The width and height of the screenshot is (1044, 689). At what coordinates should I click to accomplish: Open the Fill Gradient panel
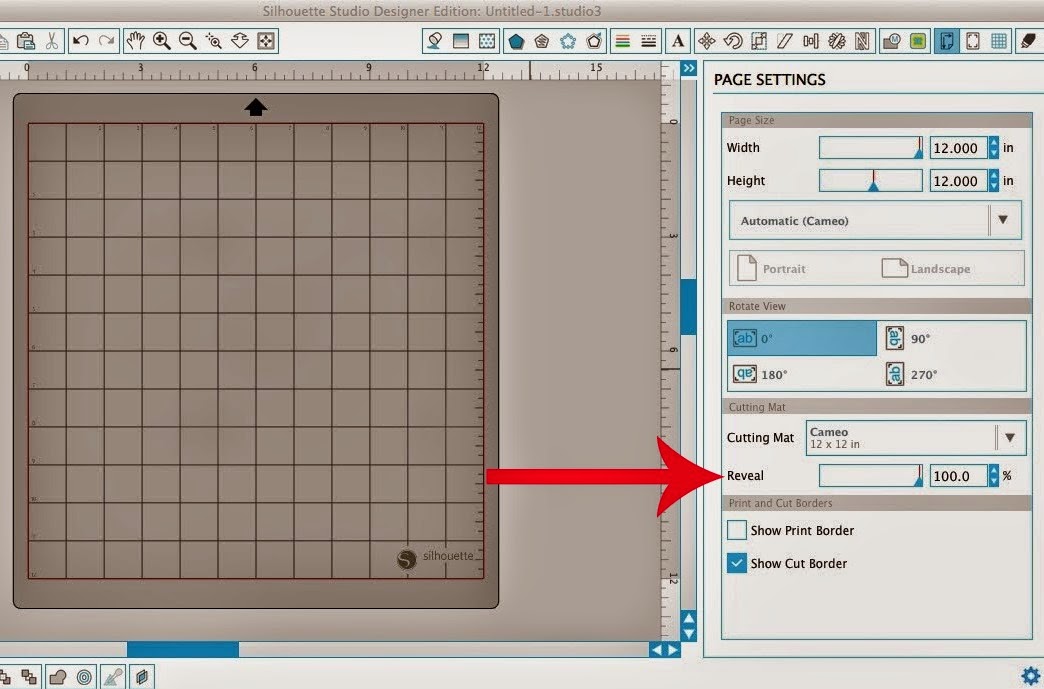point(461,41)
